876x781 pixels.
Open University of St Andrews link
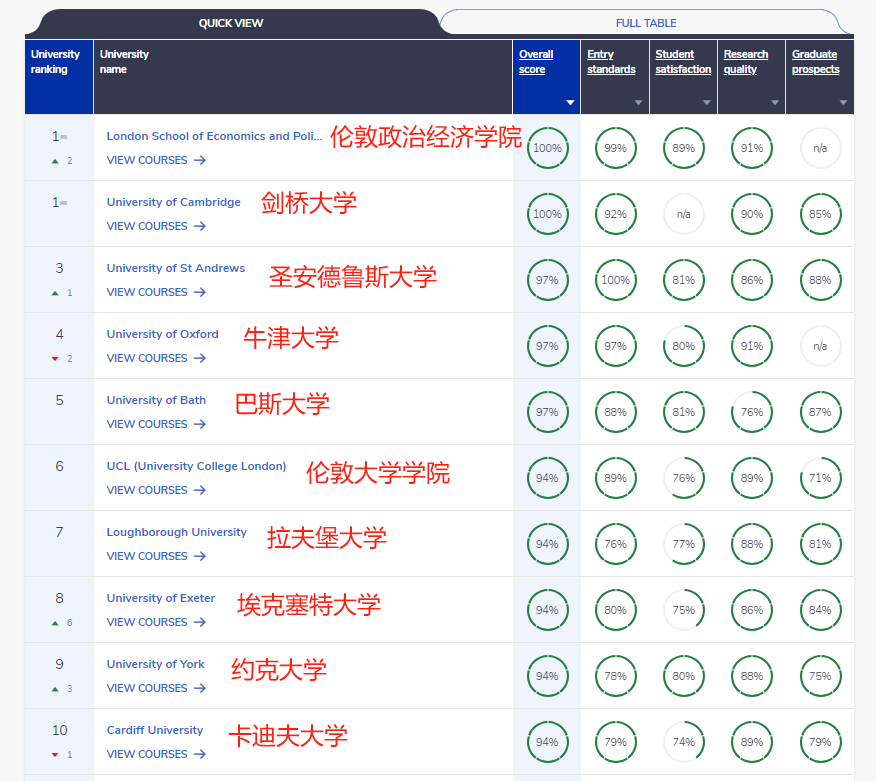click(176, 268)
